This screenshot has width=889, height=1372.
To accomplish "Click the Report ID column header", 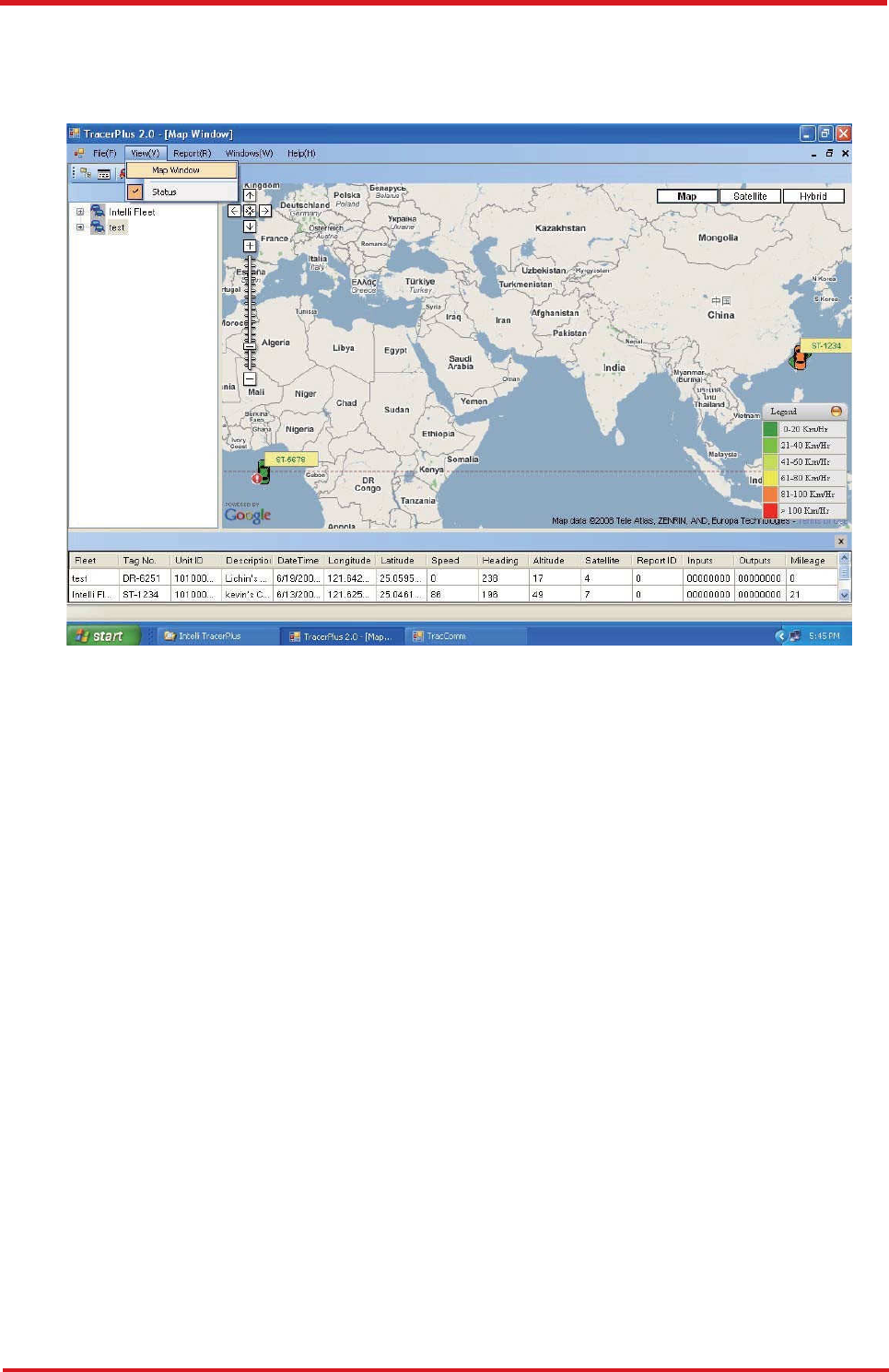I will click(x=658, y=560).
